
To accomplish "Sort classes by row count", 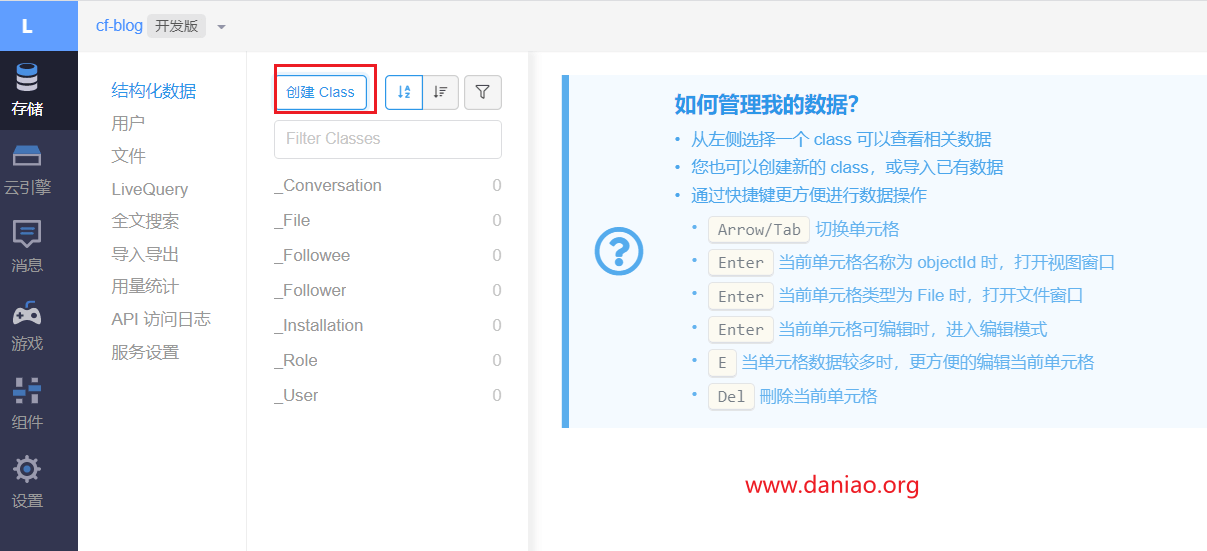I will click(441, 92).
